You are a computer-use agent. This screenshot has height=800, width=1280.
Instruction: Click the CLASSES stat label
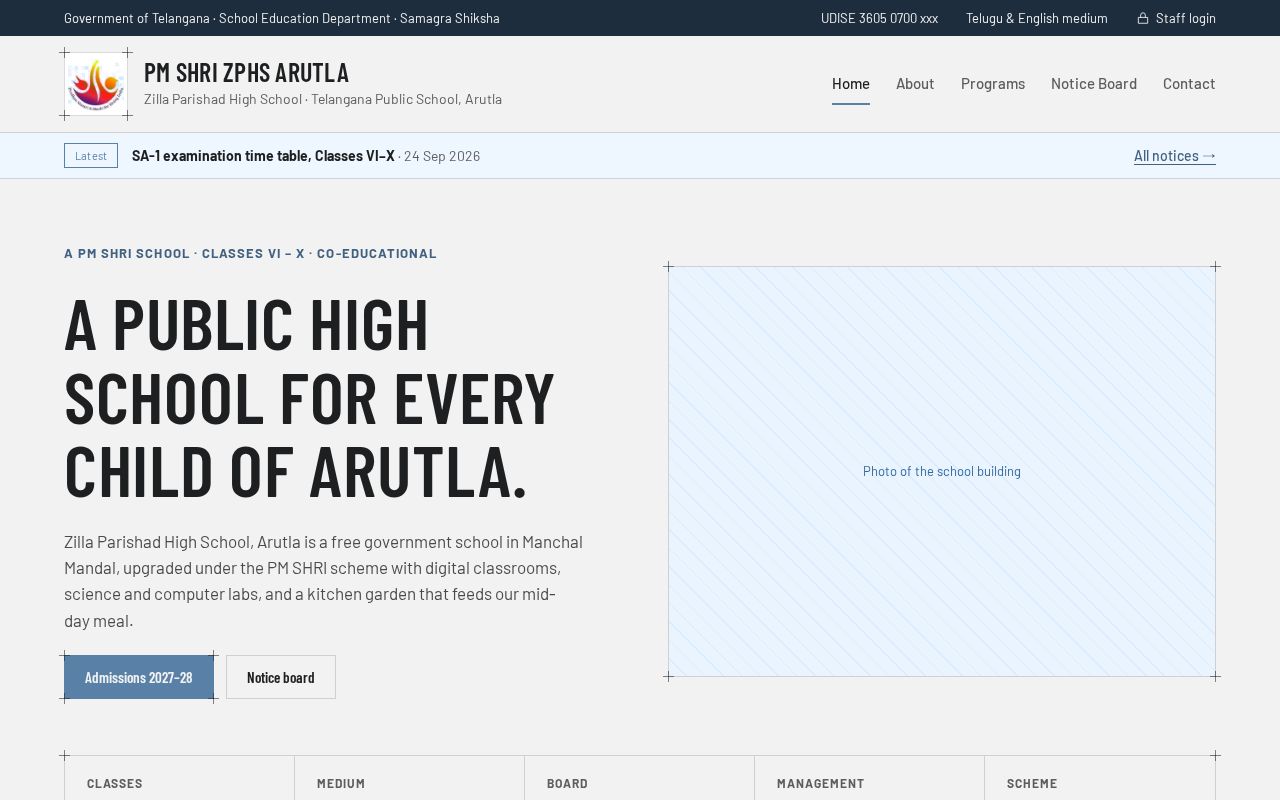(x=115, y=784)
